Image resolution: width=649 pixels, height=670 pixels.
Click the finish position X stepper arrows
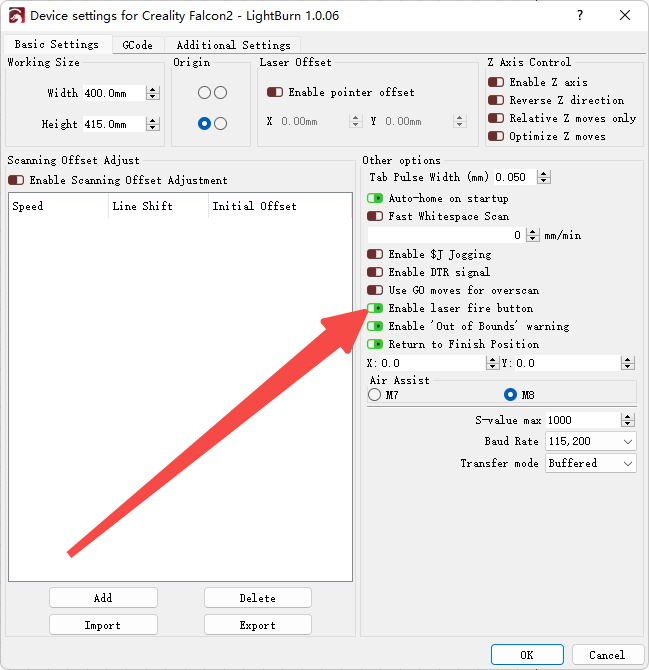point(493,363)
